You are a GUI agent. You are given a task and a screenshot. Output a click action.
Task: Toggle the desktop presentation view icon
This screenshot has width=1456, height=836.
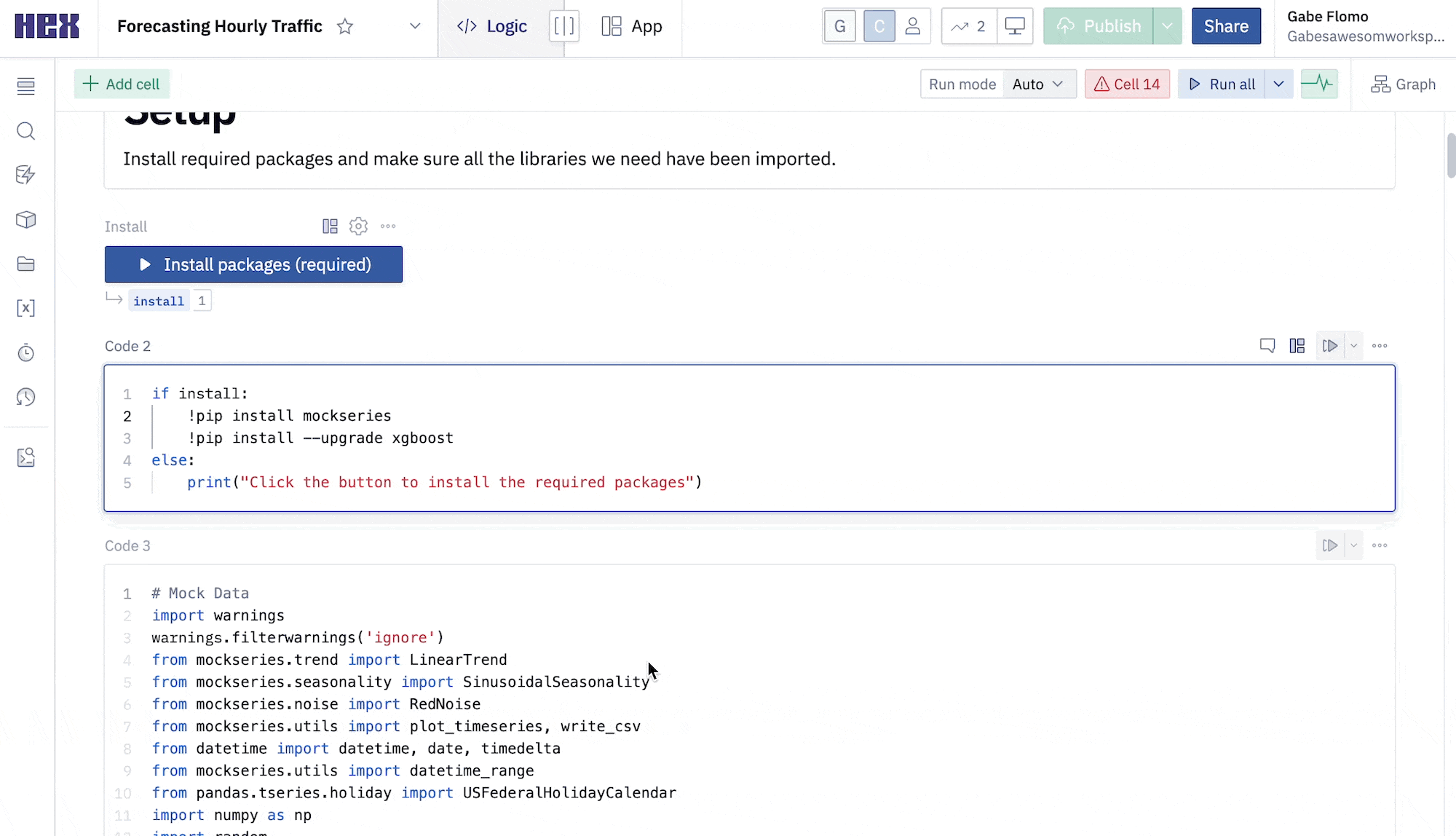point(1015,27)
